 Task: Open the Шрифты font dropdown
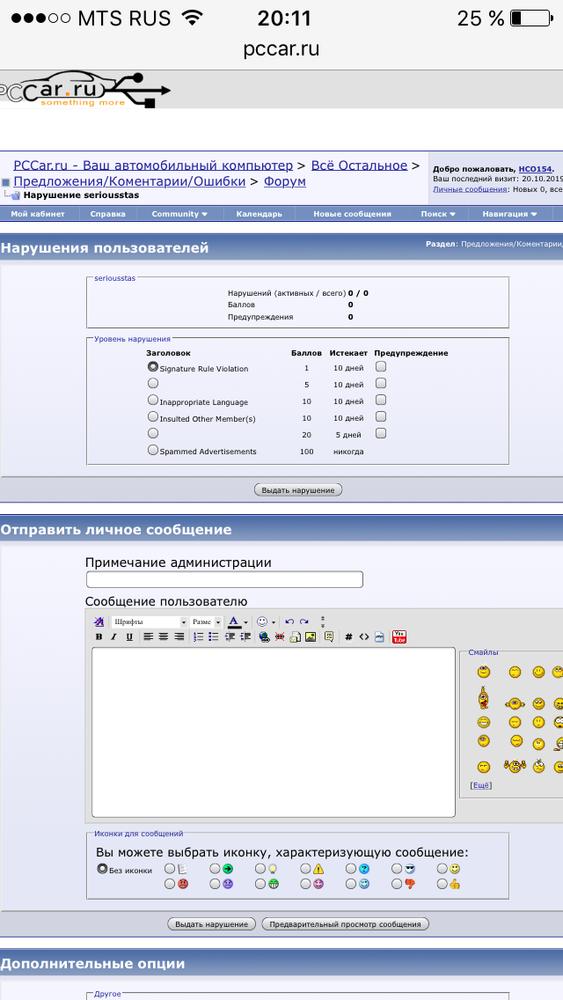click(149, 622)
